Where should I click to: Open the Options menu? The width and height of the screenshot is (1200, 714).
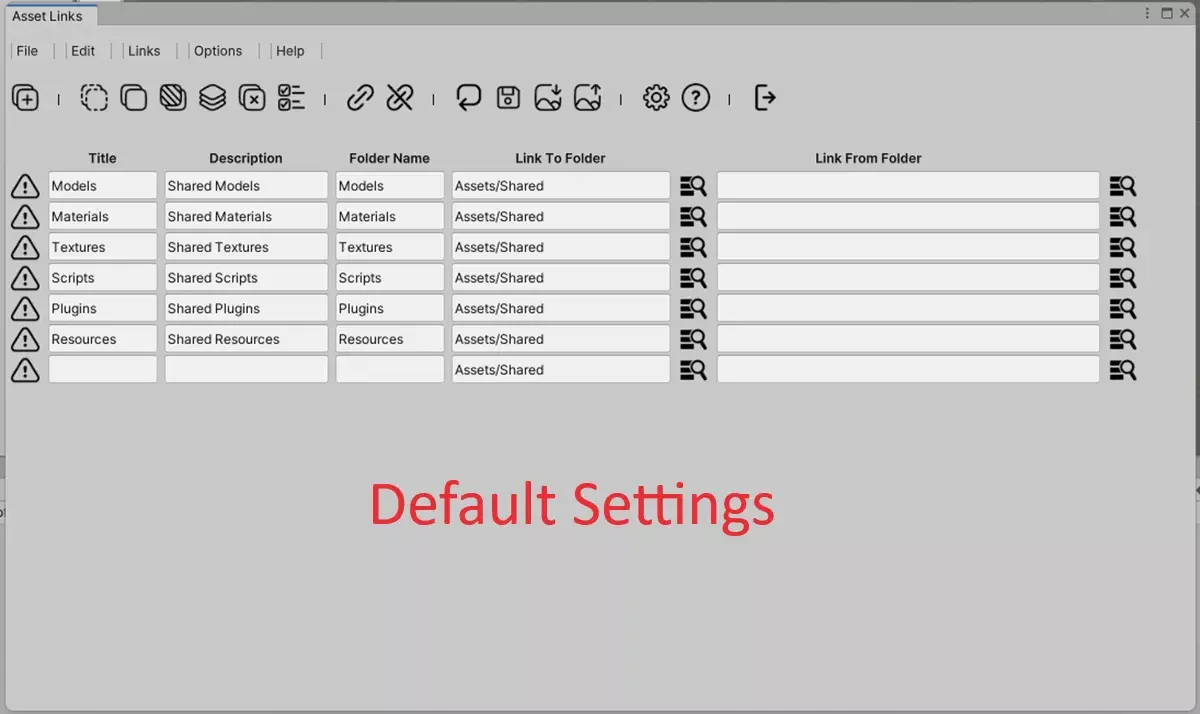(x=218, y=51)
